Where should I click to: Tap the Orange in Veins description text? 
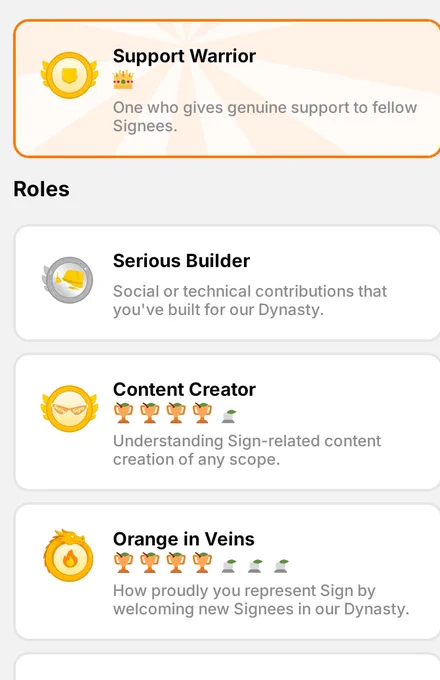(261, 600)
